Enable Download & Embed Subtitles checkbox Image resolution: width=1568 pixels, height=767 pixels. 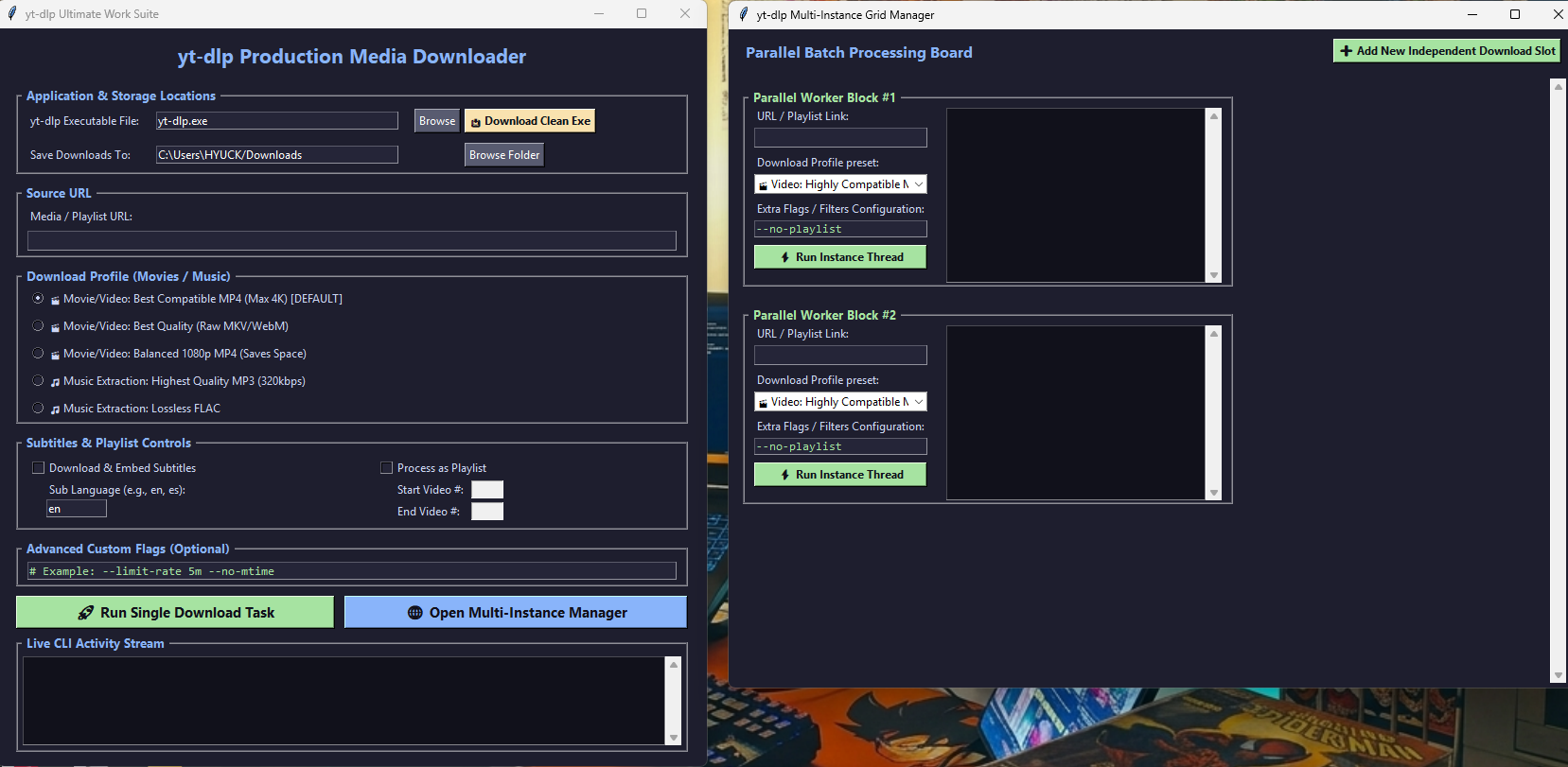pyautogui.click(x=39, y=468)
